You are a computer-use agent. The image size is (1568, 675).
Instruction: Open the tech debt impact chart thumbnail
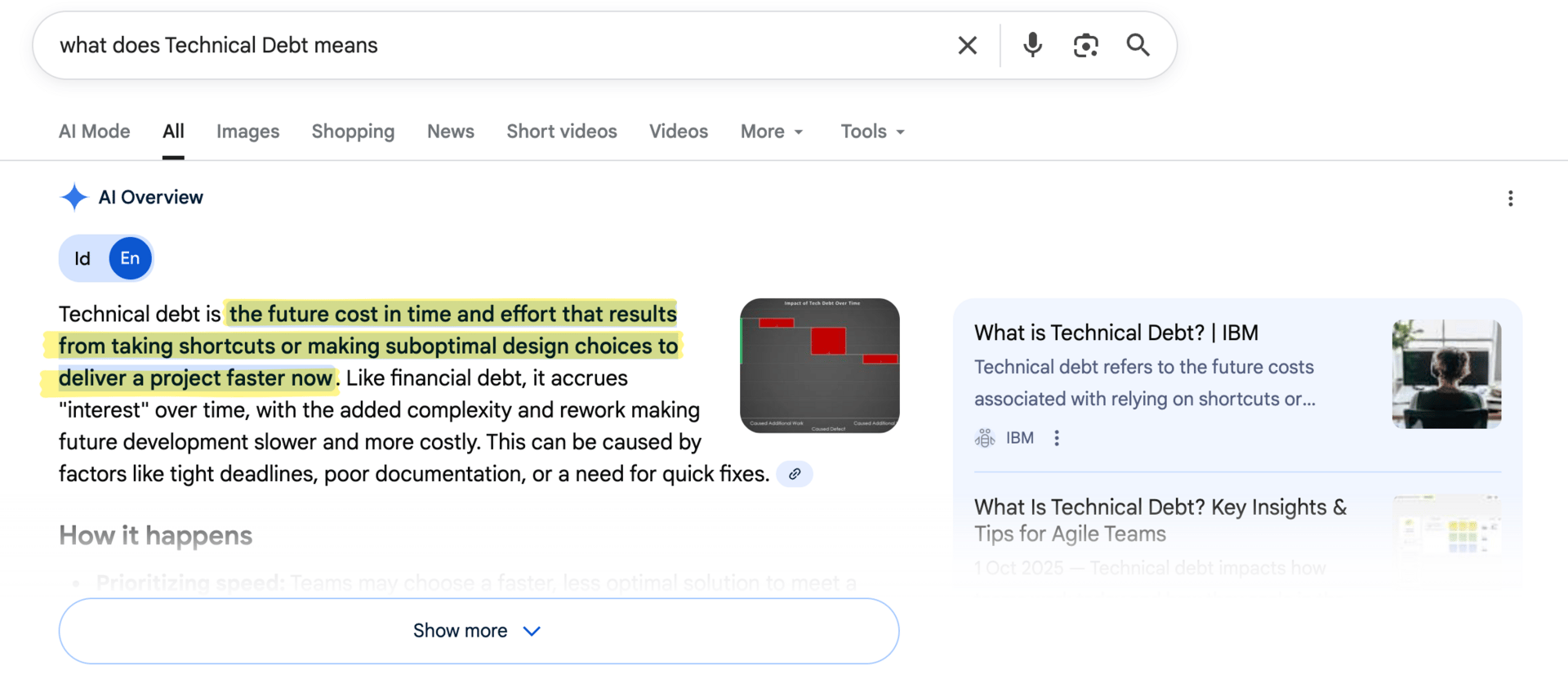coord(820,365)
